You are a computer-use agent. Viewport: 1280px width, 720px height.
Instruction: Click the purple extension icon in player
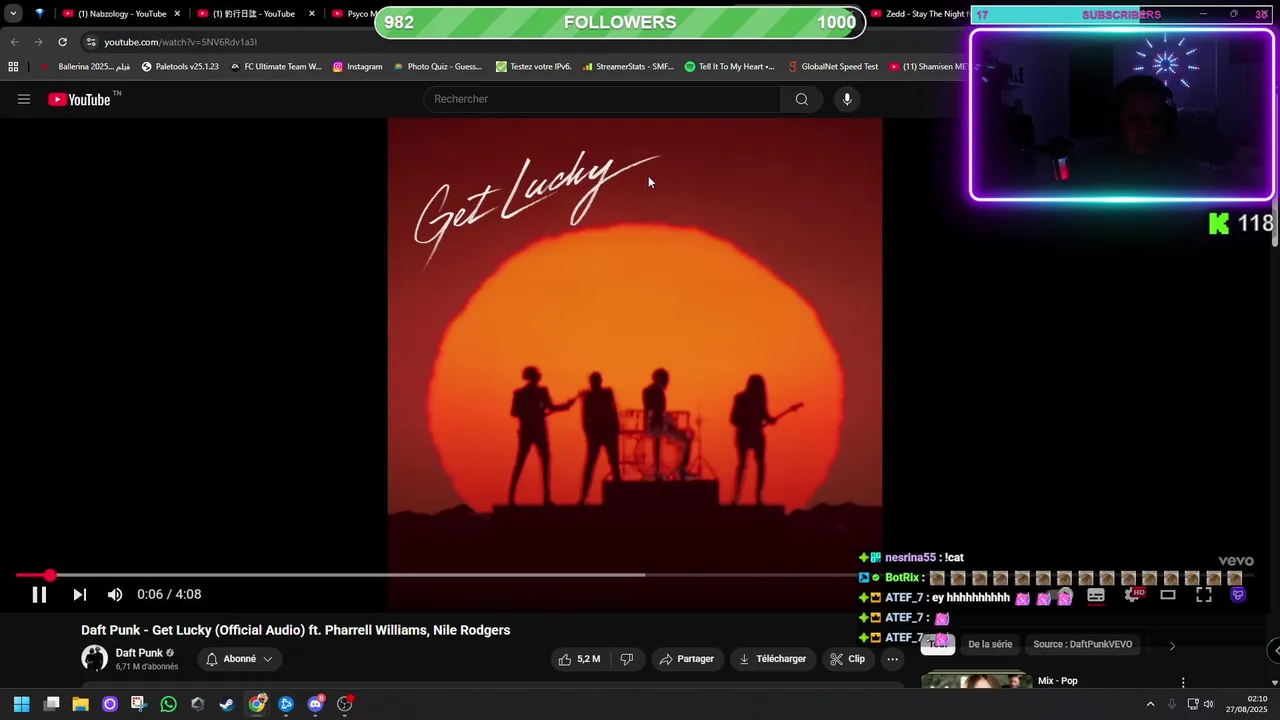1238,595
